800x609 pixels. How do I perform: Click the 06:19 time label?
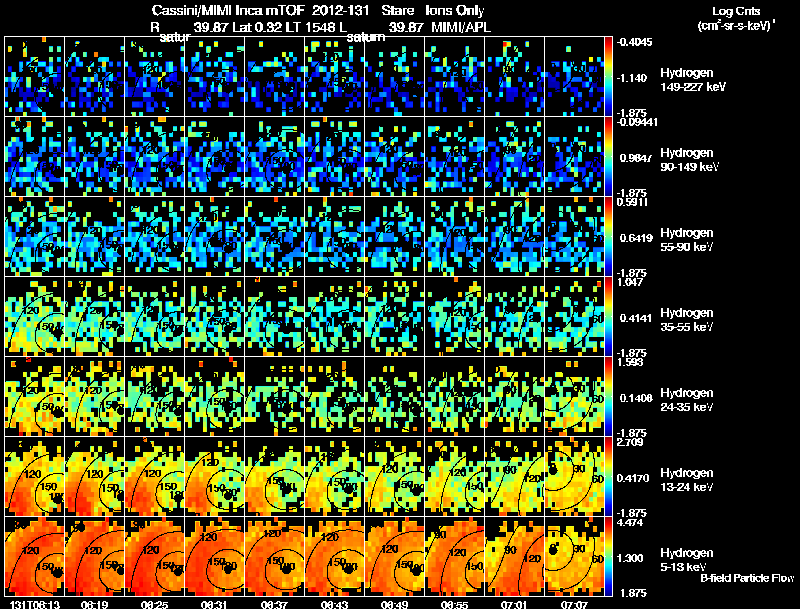(x=94, y=604)
